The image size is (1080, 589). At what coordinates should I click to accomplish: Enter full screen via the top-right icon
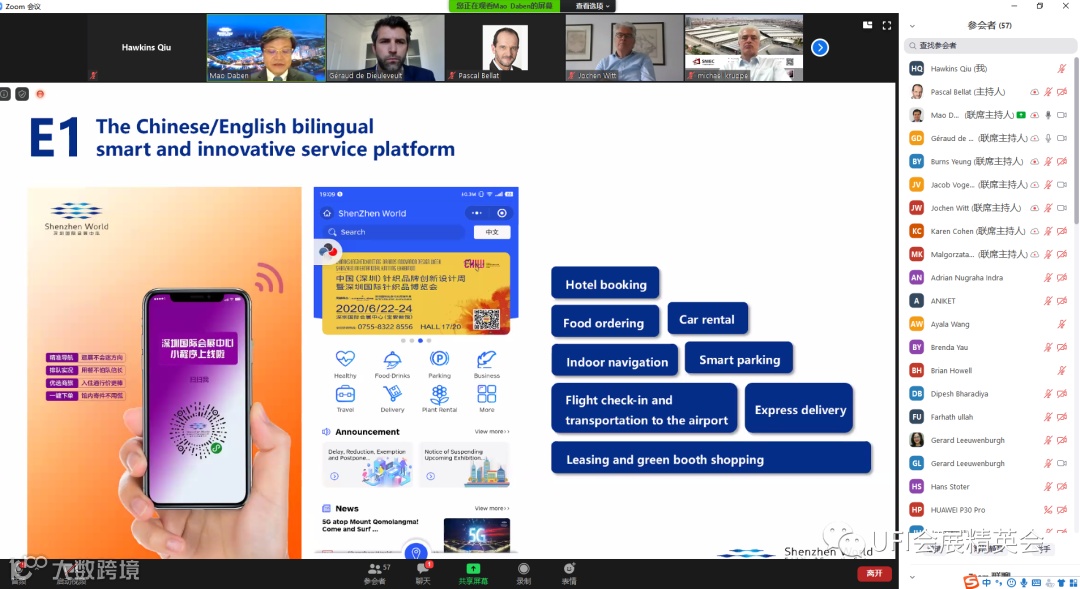pos(886,25)
